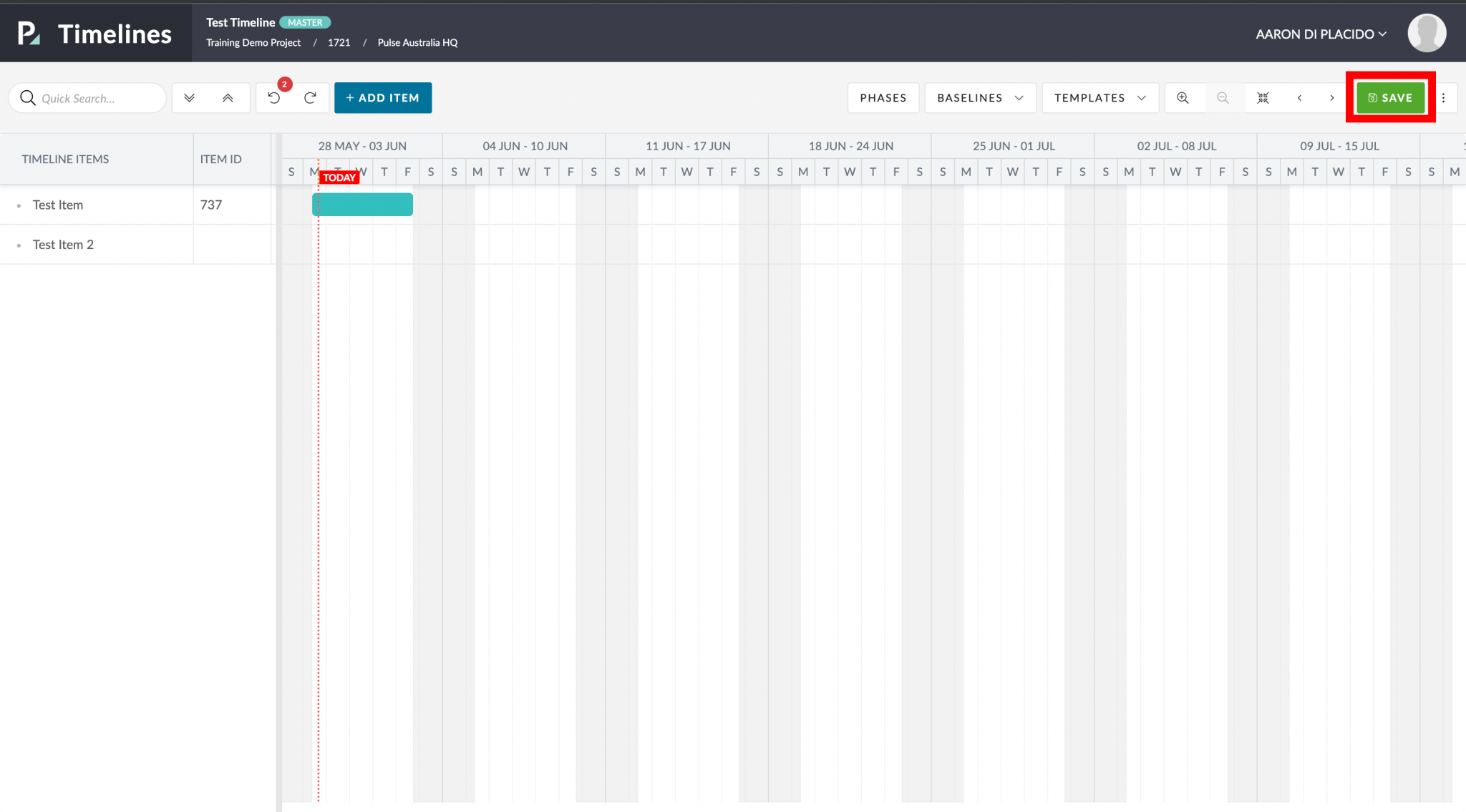Redo the last undone change
The width and height of the screenshot is (1466, 812).
pos(310,97)
